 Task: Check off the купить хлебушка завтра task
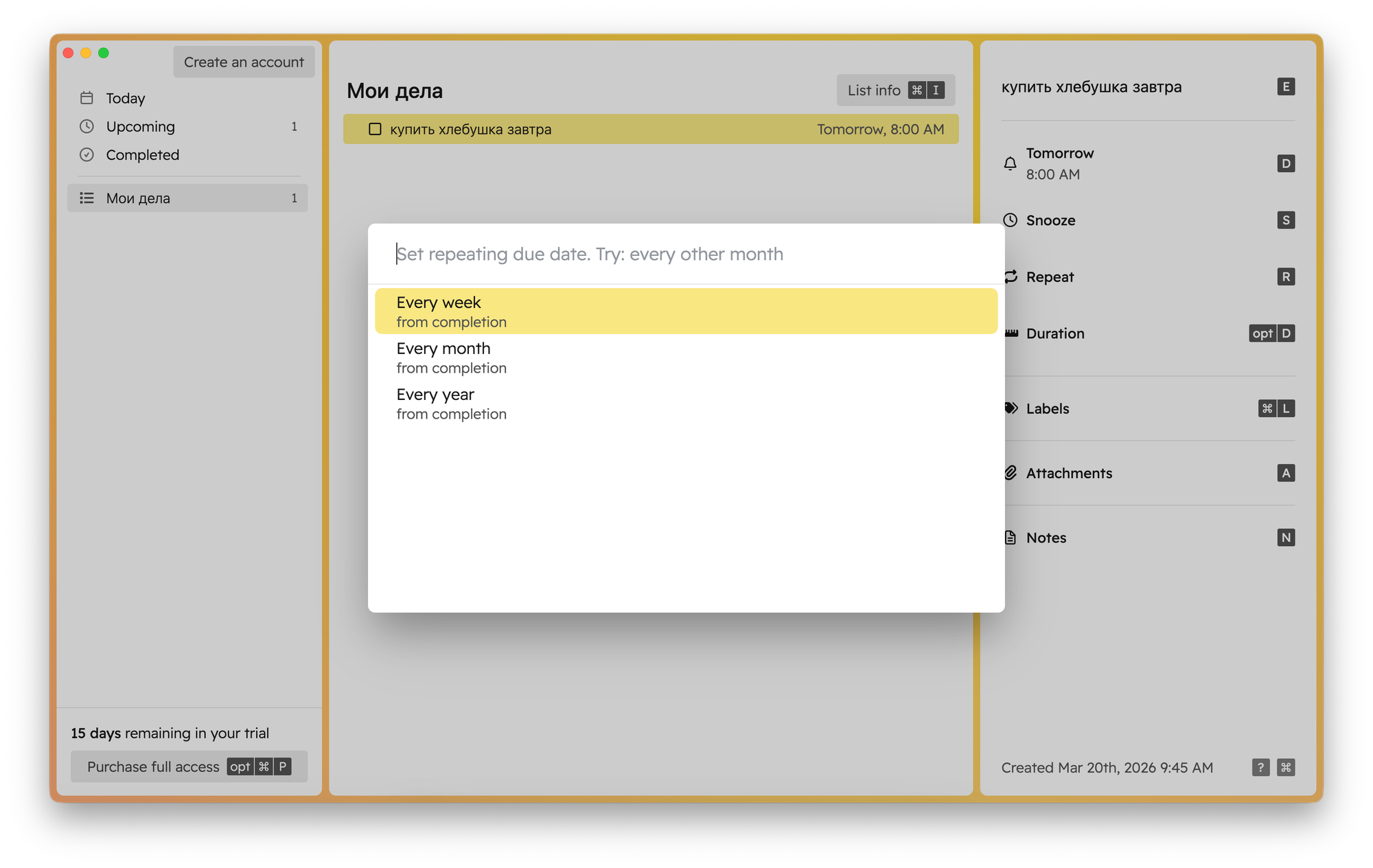click(x=375, y=129)
